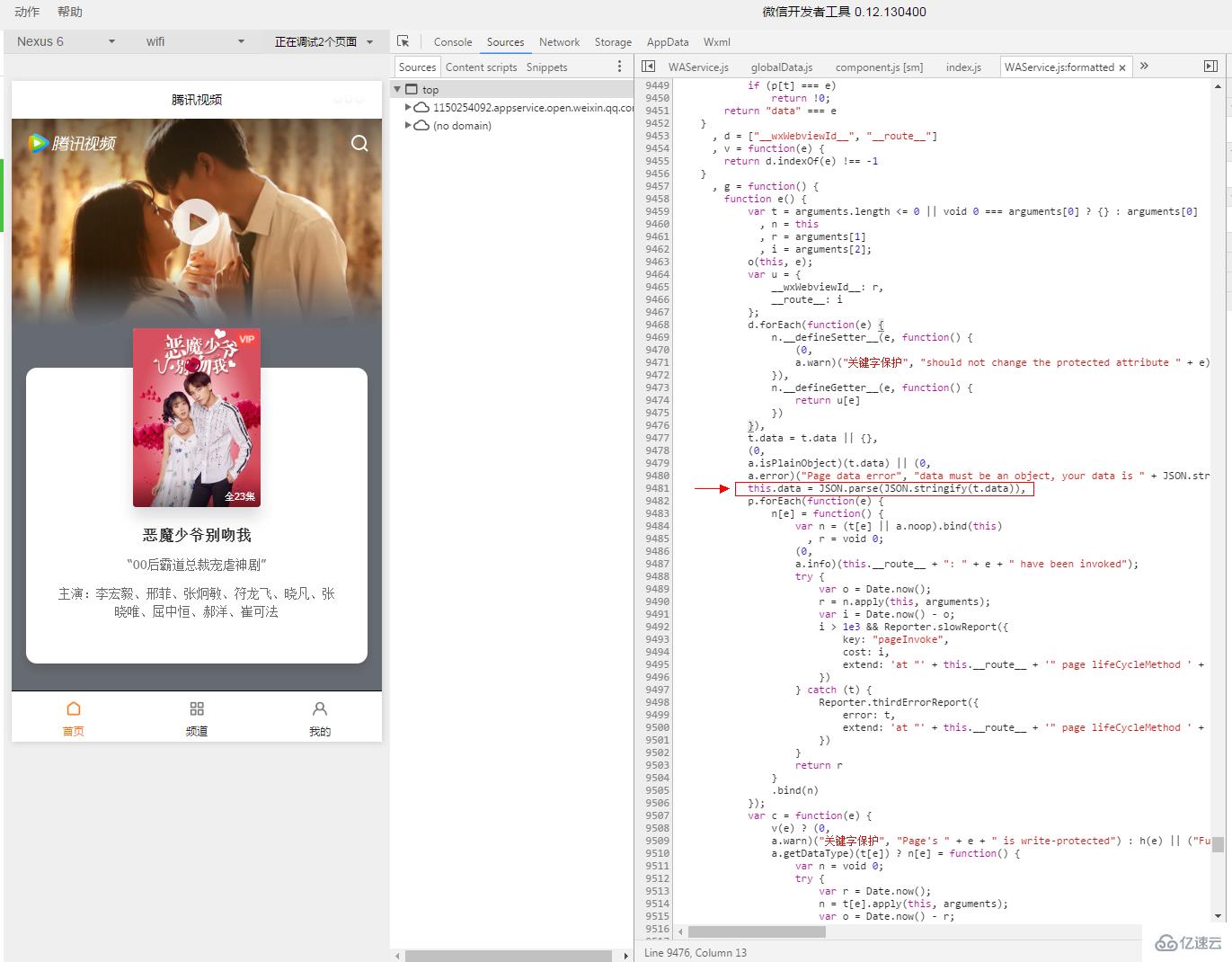Viewport: 1232px width, 962px height.
Task: Switch to the Console tab
Action: tap(453, 42)
